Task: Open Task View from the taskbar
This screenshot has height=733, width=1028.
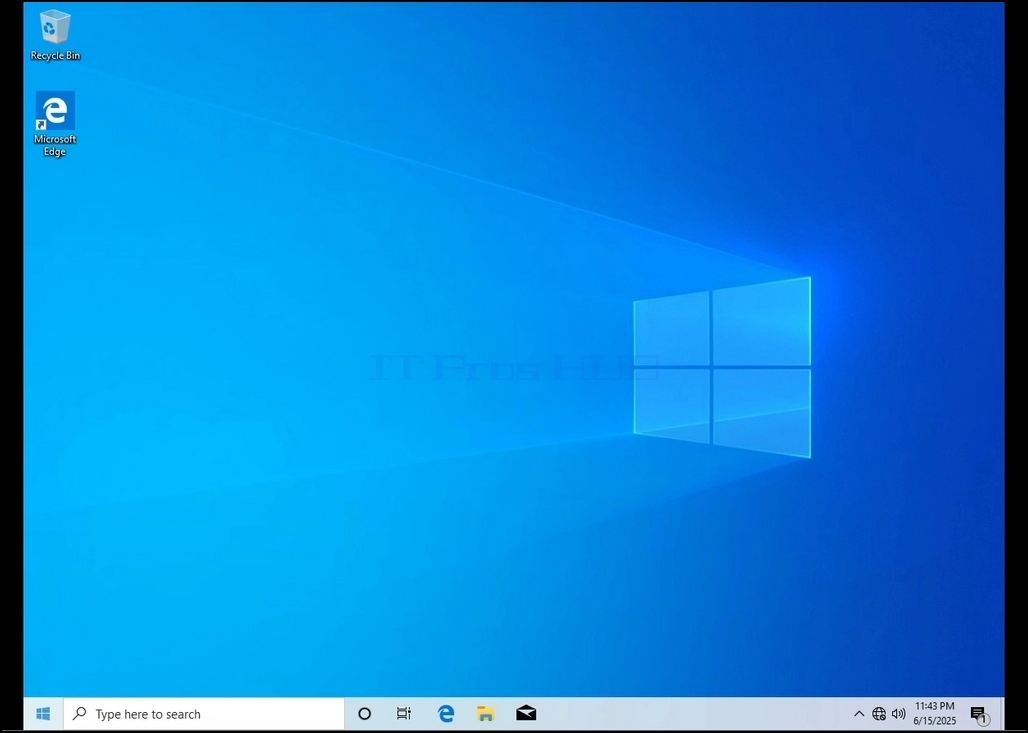Action: pos(404,714)
